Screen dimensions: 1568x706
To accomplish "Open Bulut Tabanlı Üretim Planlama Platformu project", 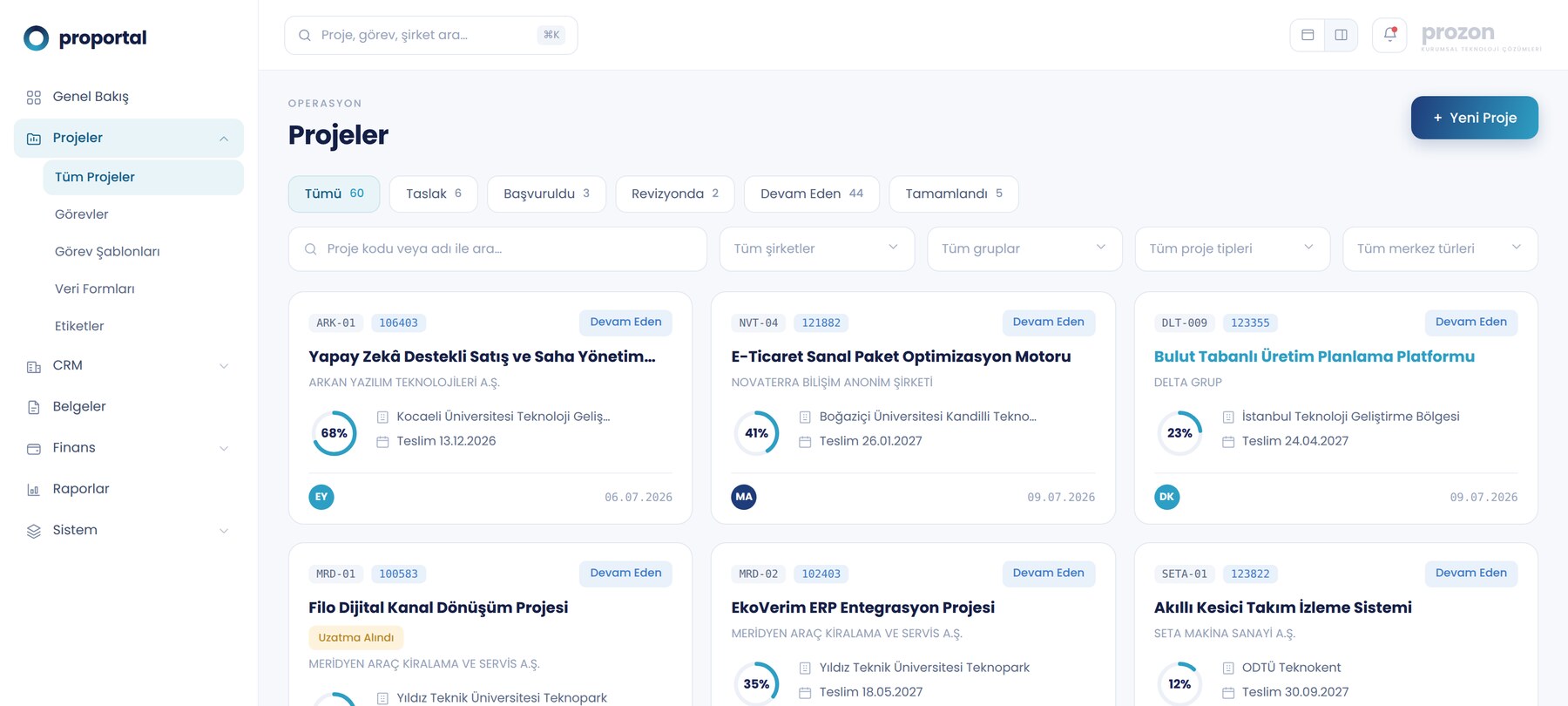I will tap(1314, 356).
